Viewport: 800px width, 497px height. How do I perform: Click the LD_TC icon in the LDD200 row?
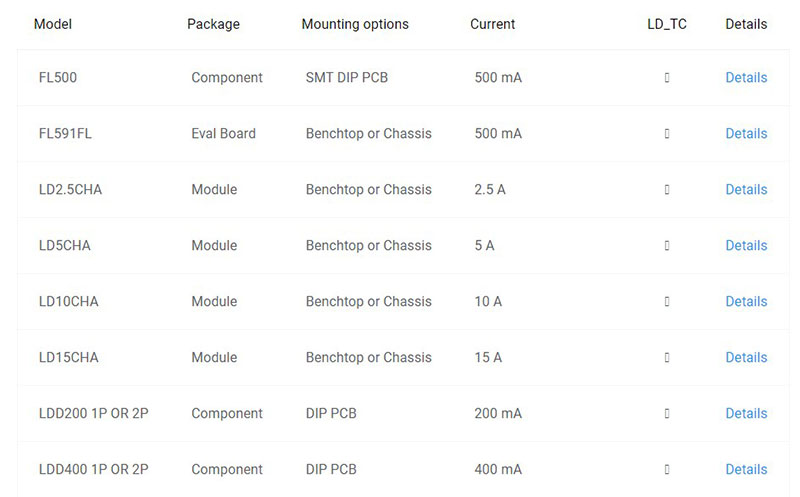pyautogui.click(x=666, y=413)
